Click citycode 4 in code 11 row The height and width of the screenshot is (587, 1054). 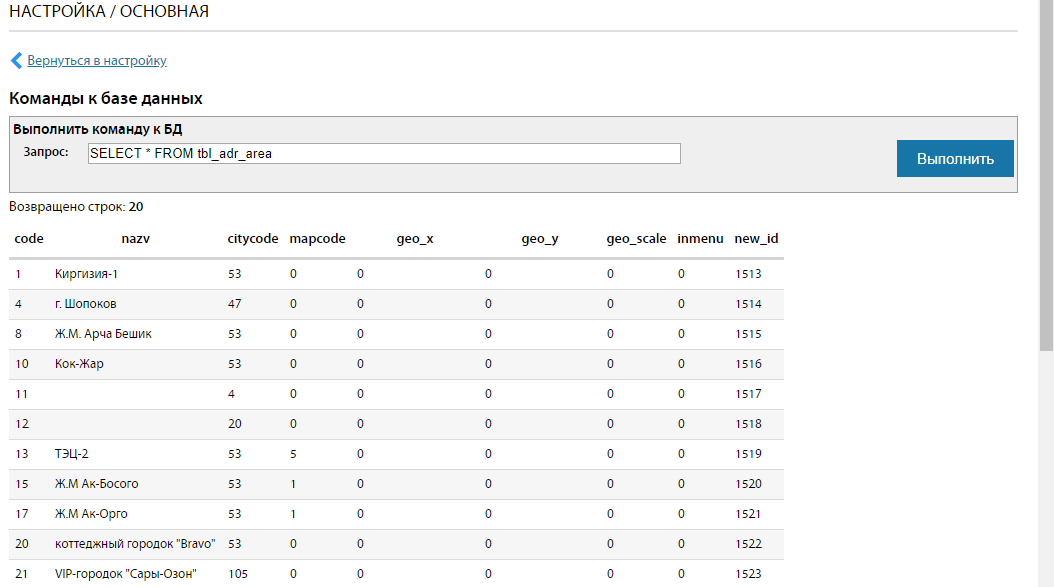pyautogui.click(x=231, y=394)
